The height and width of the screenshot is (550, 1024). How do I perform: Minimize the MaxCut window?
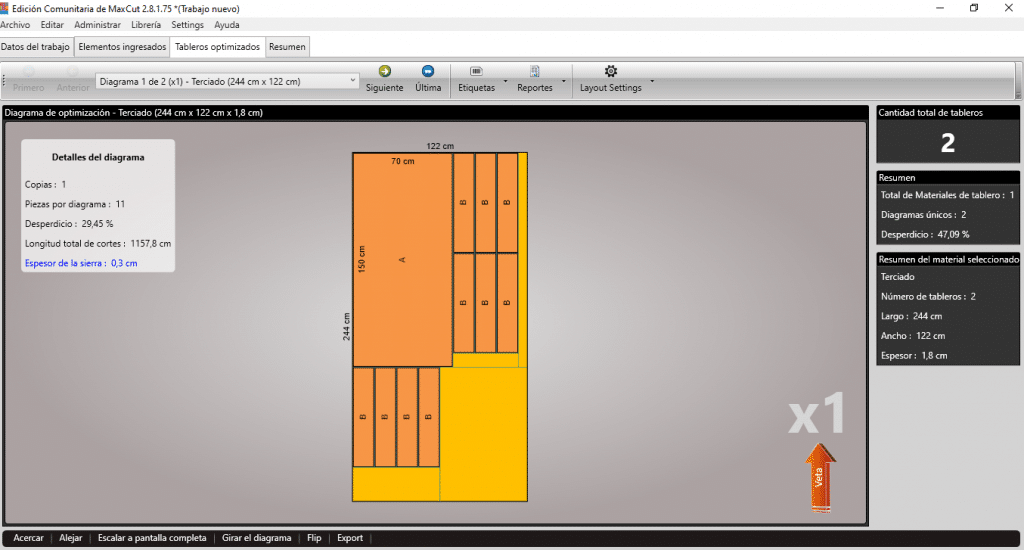click(940, 8)
